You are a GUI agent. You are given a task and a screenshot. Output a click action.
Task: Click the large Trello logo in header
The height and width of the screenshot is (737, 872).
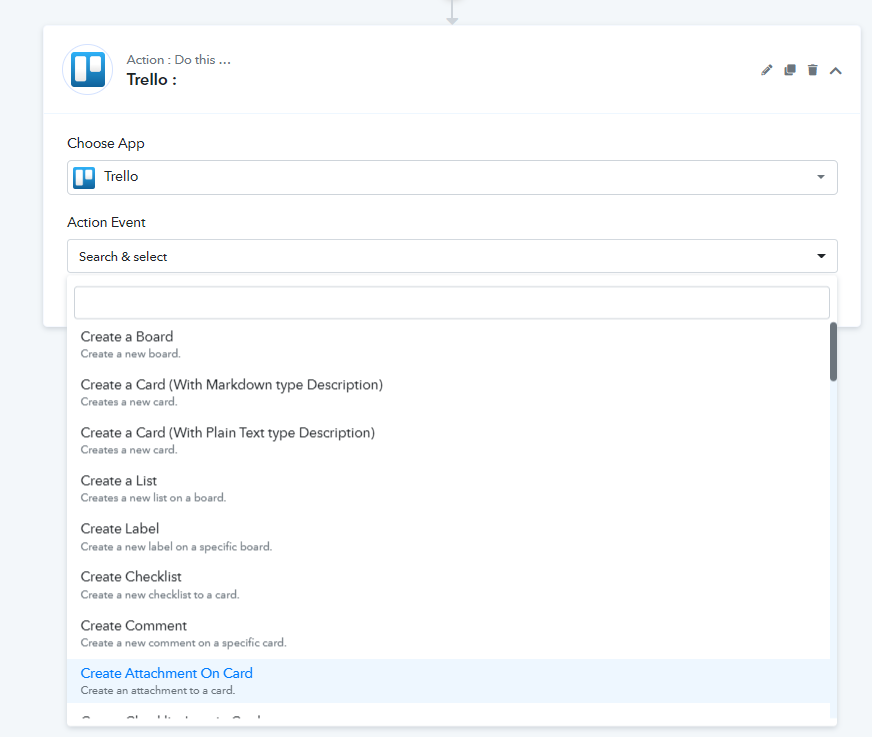click(88, 70)
